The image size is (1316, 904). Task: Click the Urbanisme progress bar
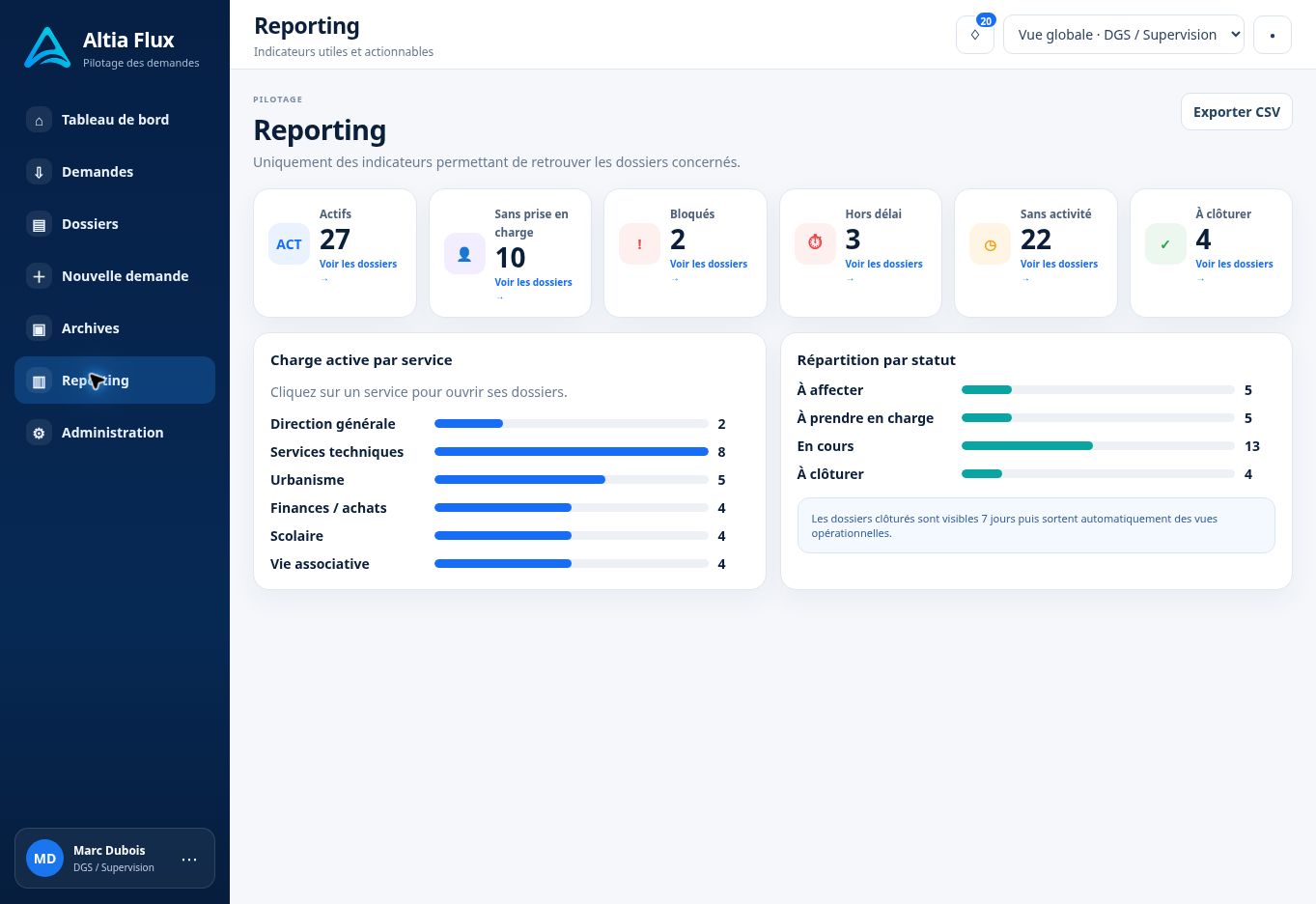572,480
